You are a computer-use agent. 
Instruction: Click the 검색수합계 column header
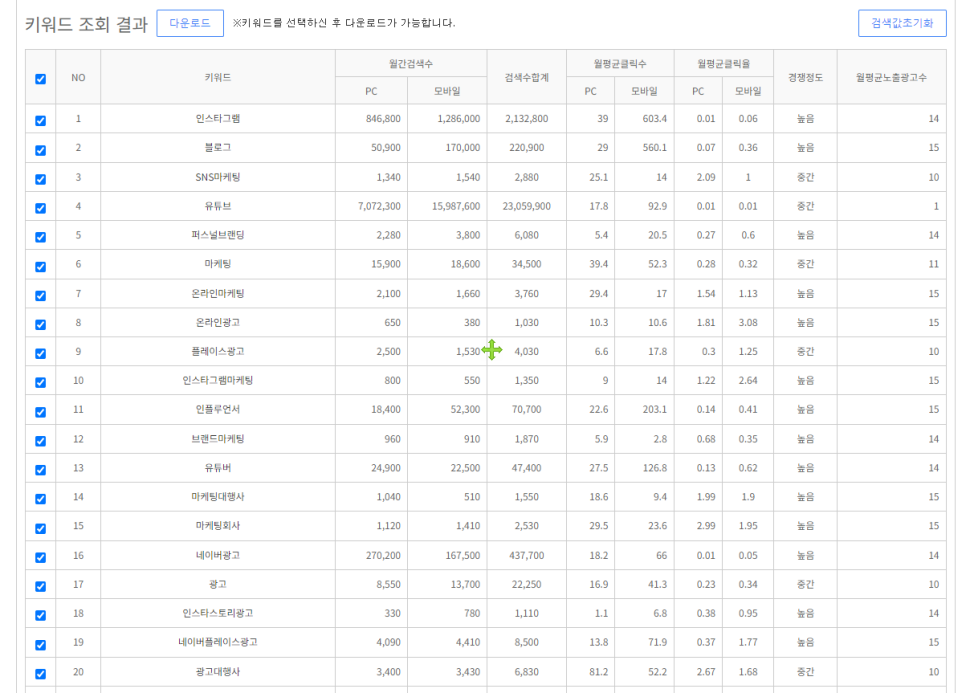click(527, 78)
